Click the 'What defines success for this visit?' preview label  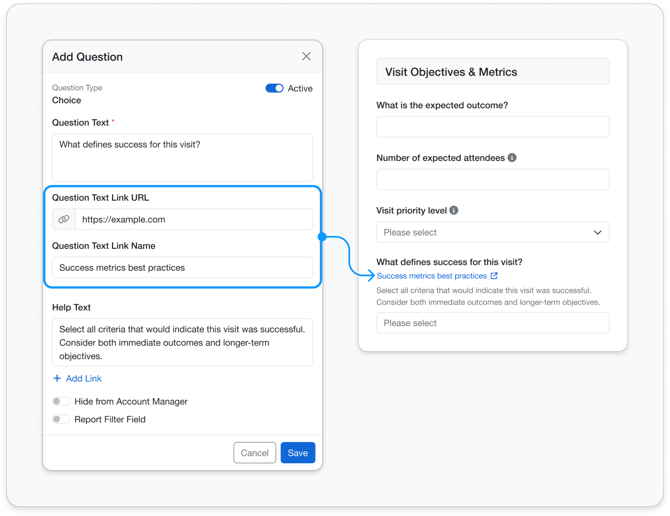click(449, 262)
